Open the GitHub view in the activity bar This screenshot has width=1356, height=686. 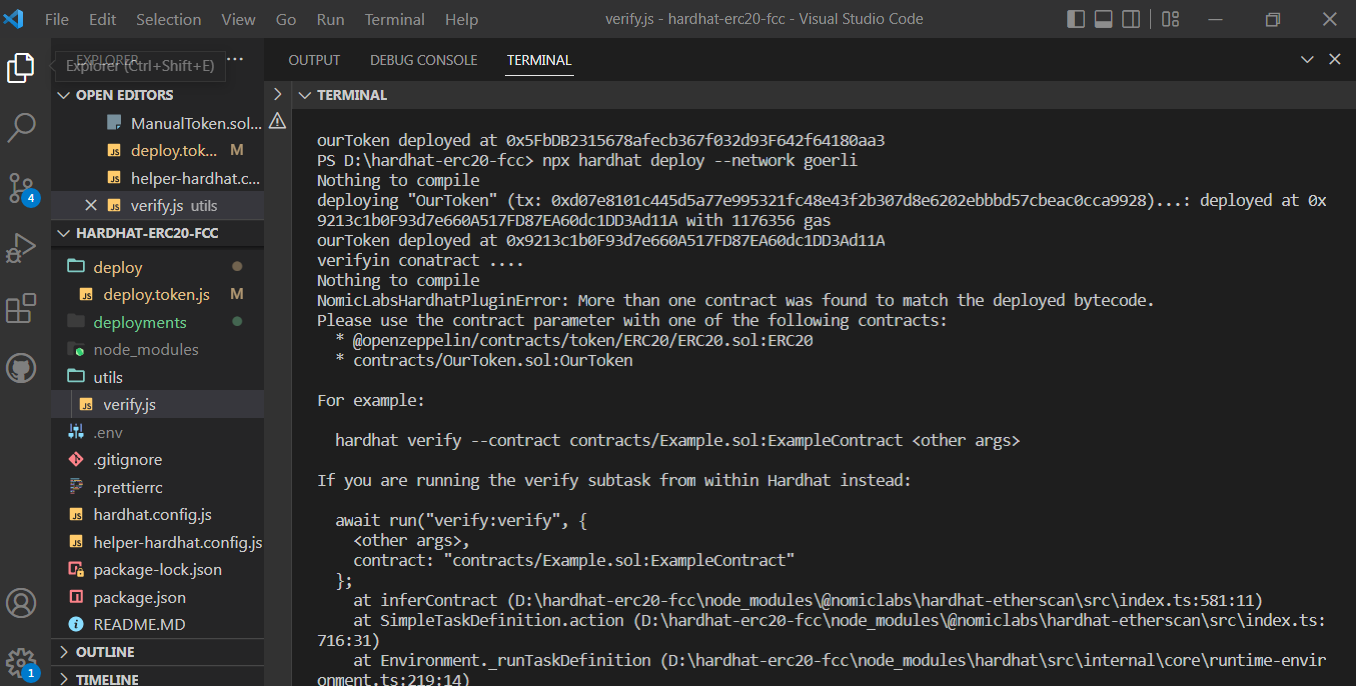[x=21, y=369]
